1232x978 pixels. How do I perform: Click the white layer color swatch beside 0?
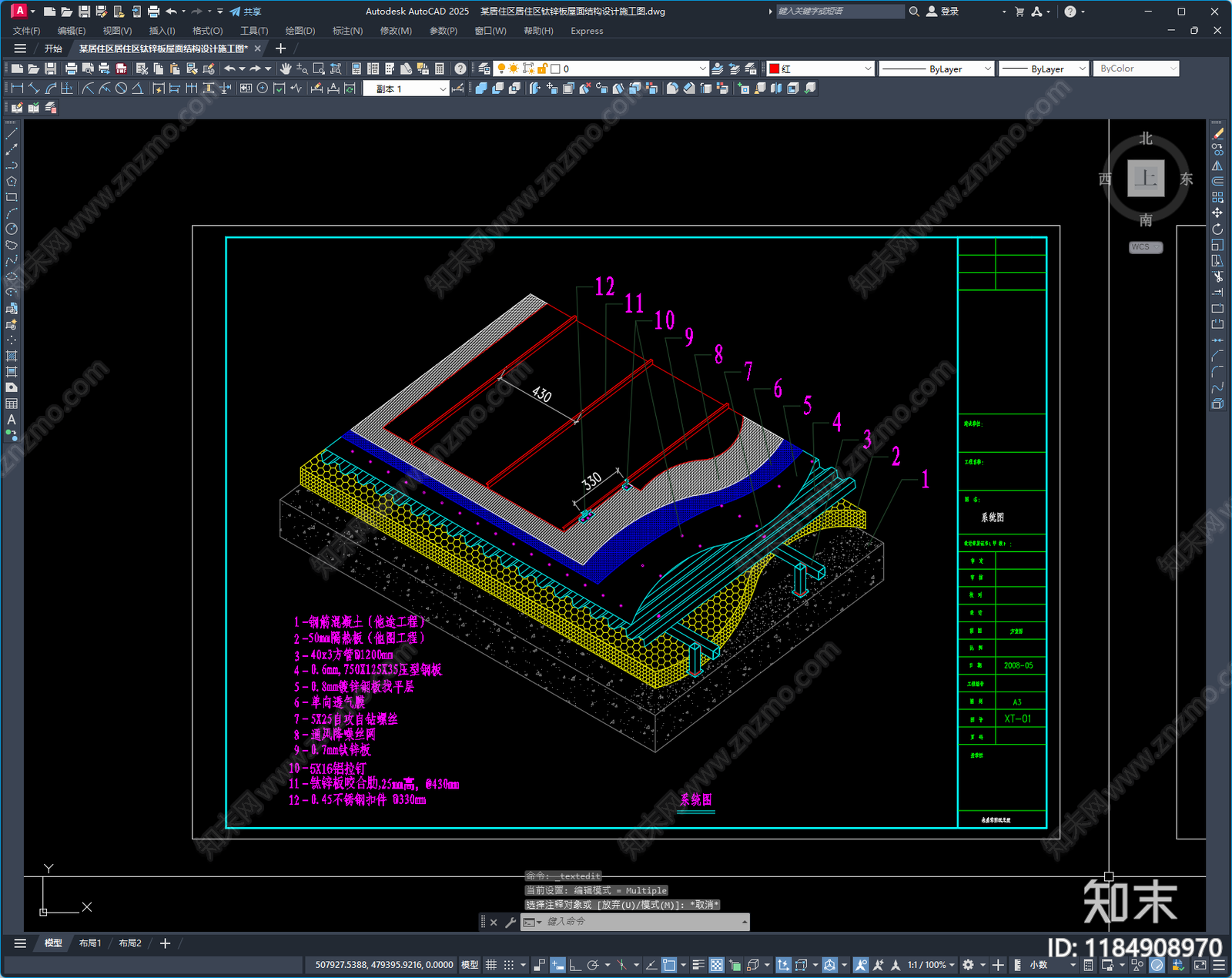click(x=555, y=69)
